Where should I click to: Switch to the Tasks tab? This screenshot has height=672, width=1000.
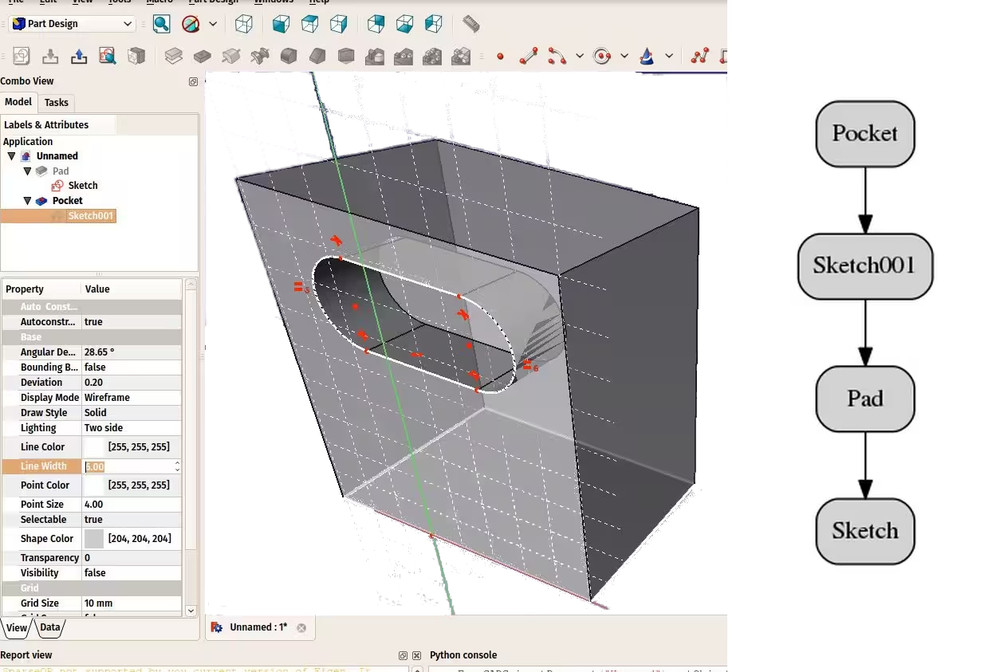click(56, 102)
